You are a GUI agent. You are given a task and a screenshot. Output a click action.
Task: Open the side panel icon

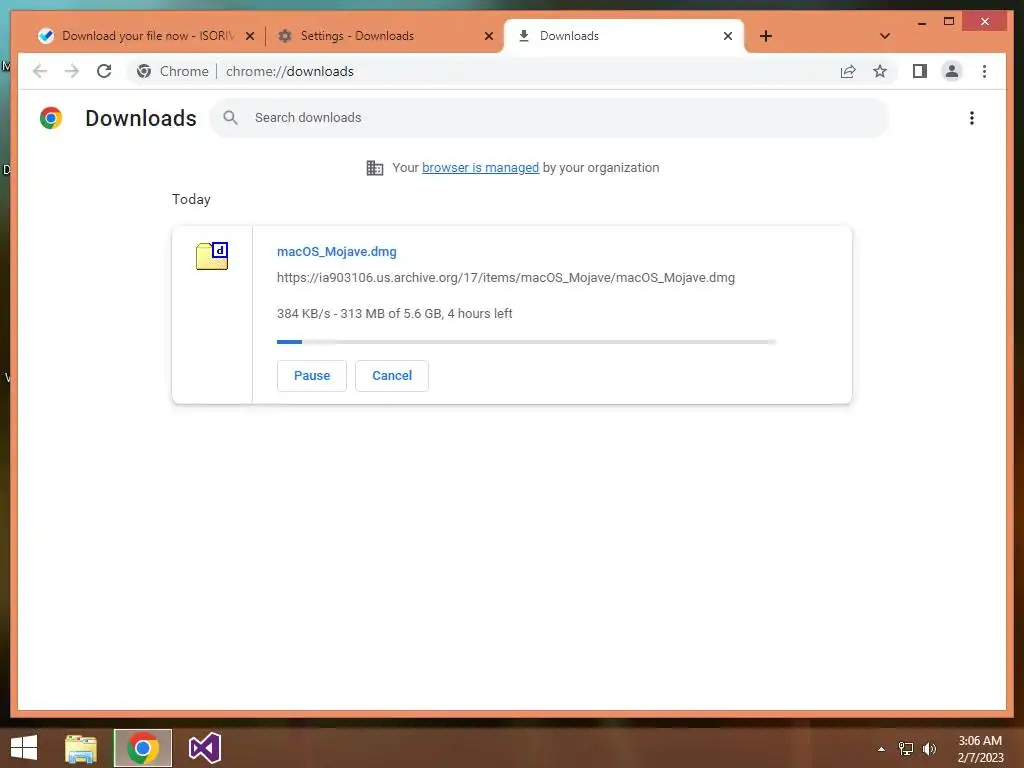(920, 71)
